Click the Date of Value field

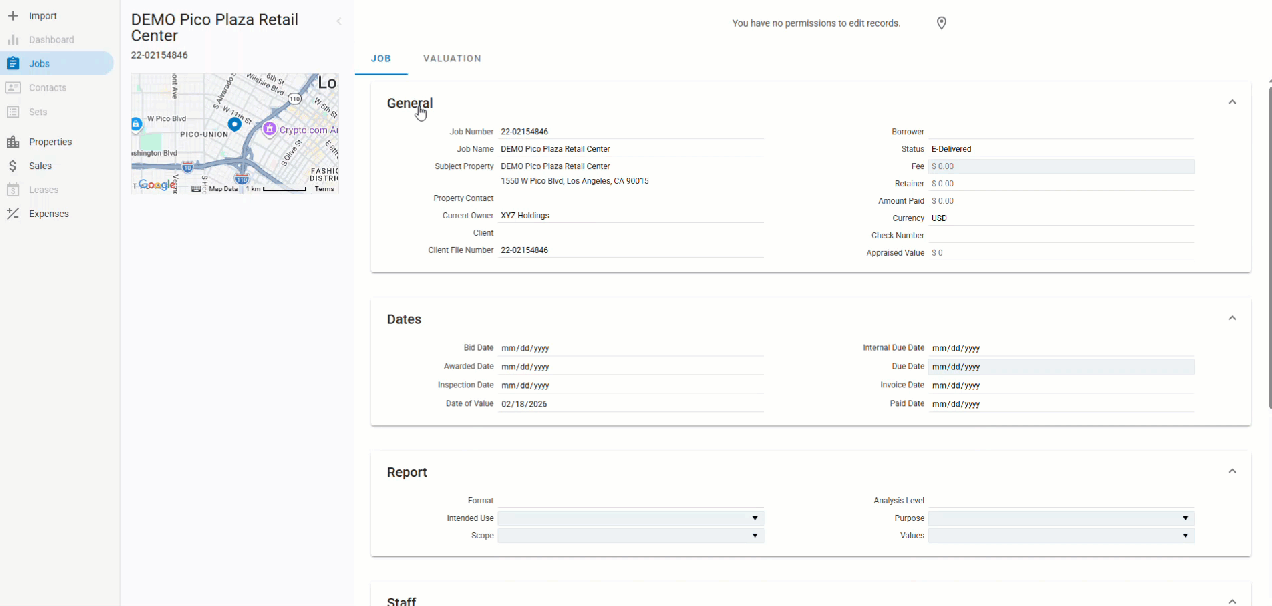coord(630,404)
